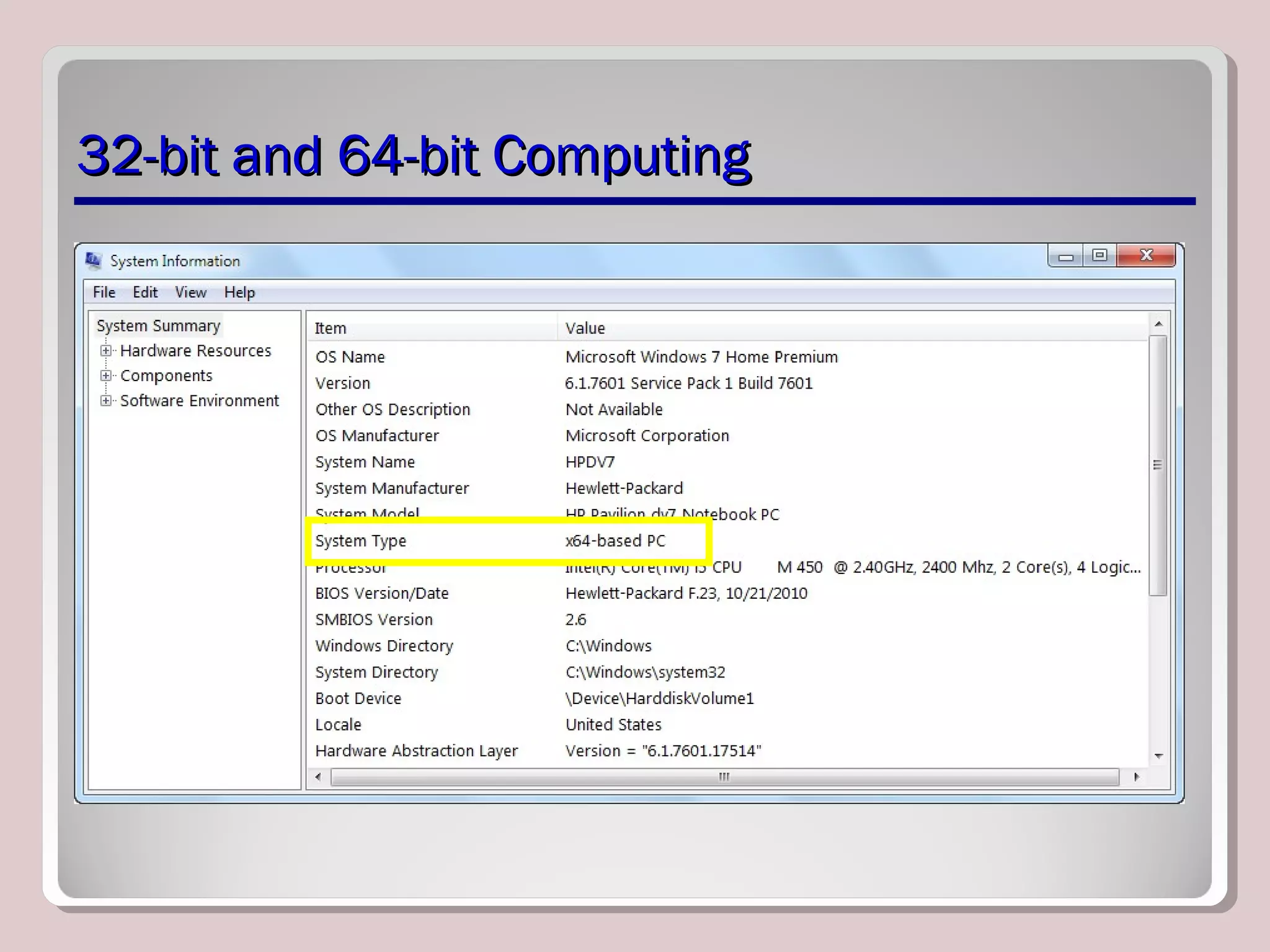Click the Version = "6.1.7601.17514" value

point(663,751)
